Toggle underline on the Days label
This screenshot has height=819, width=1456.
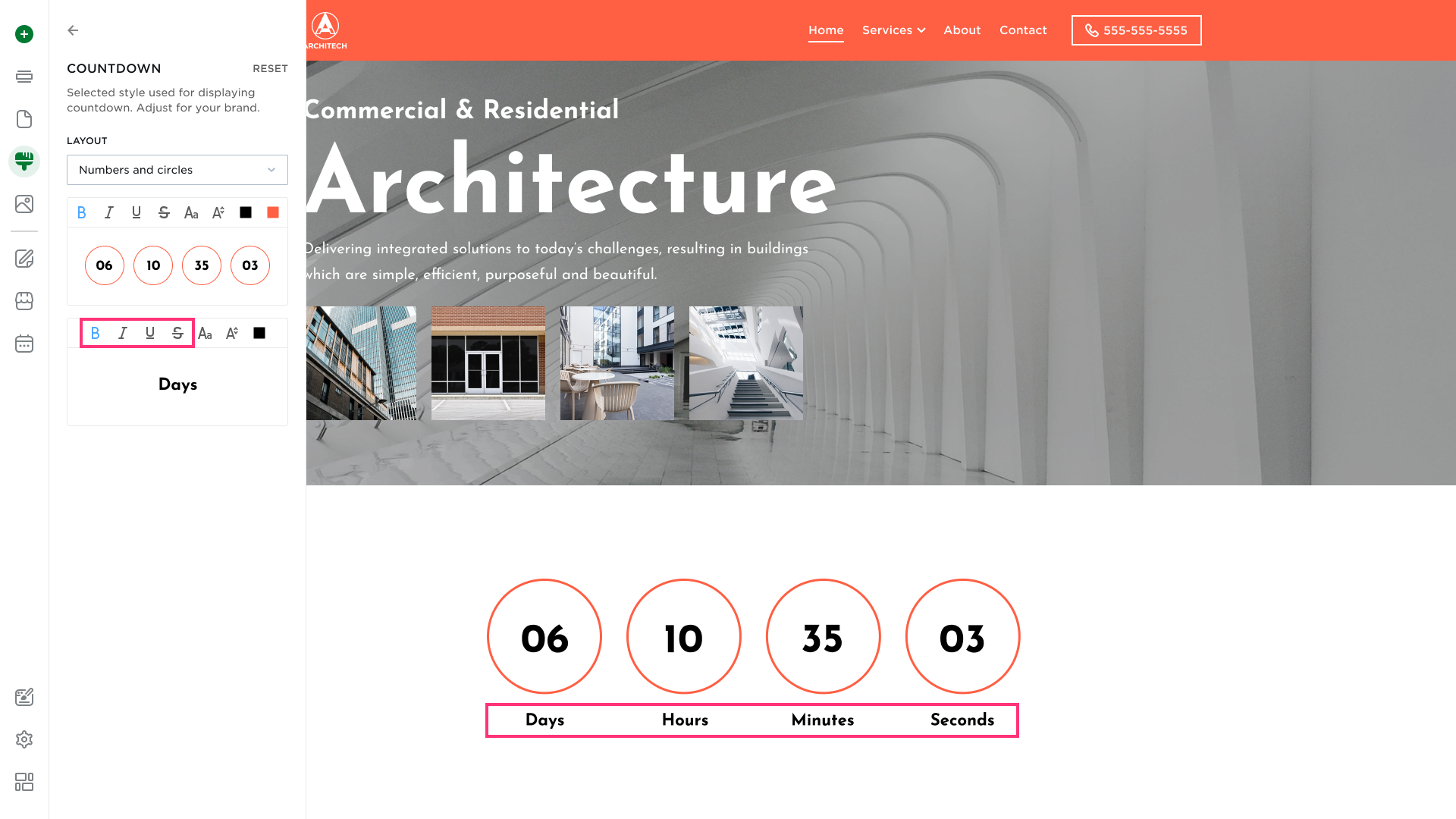150,333
